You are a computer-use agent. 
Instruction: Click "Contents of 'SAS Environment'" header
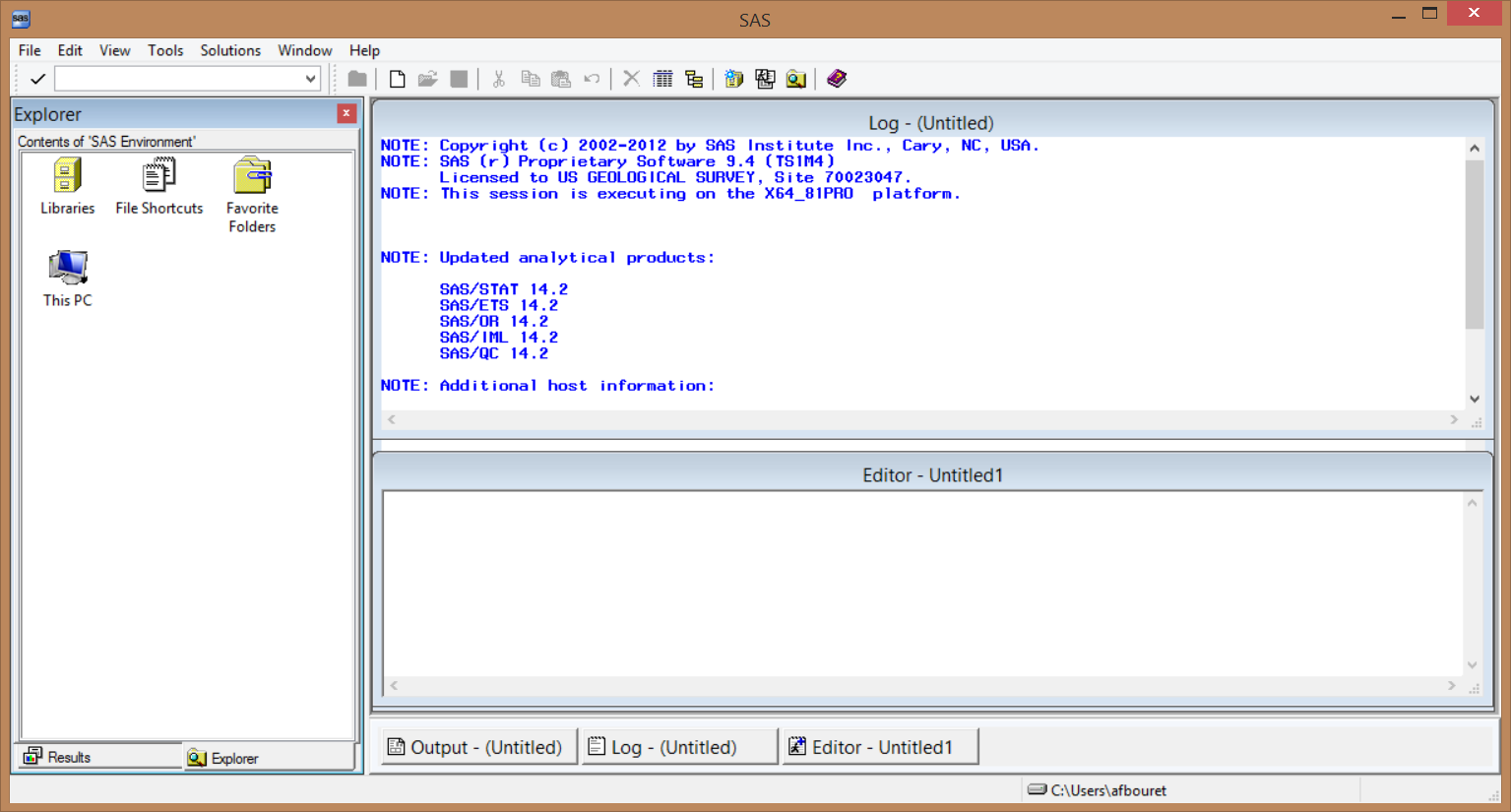coord(106,142)
